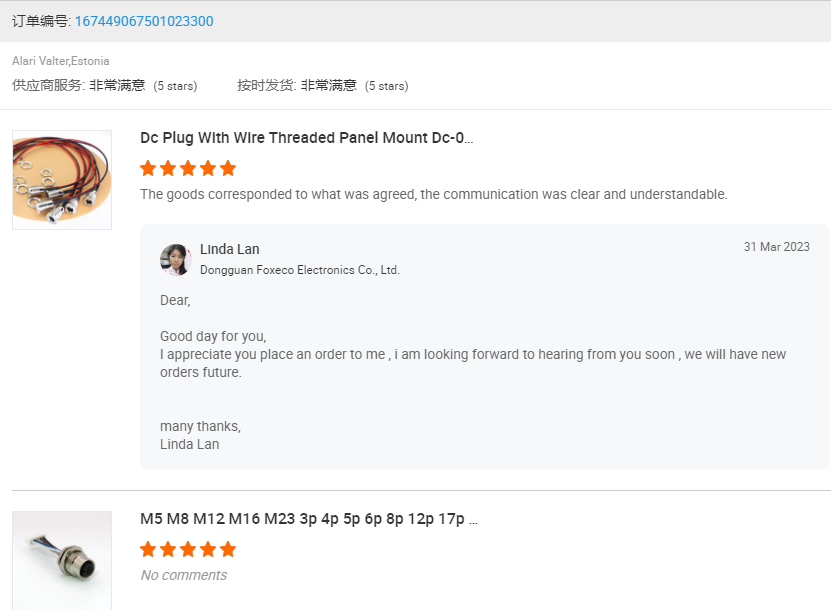Viewport: 831px width, 610px height.
Task: Open Dongguan Foxeco Electronics Co., Ltd. link
Action: click(299, 270)
